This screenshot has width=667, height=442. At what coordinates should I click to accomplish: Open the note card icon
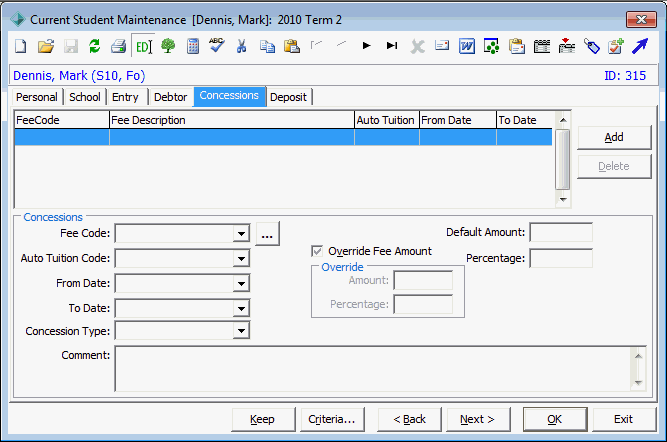pos(442,45)
